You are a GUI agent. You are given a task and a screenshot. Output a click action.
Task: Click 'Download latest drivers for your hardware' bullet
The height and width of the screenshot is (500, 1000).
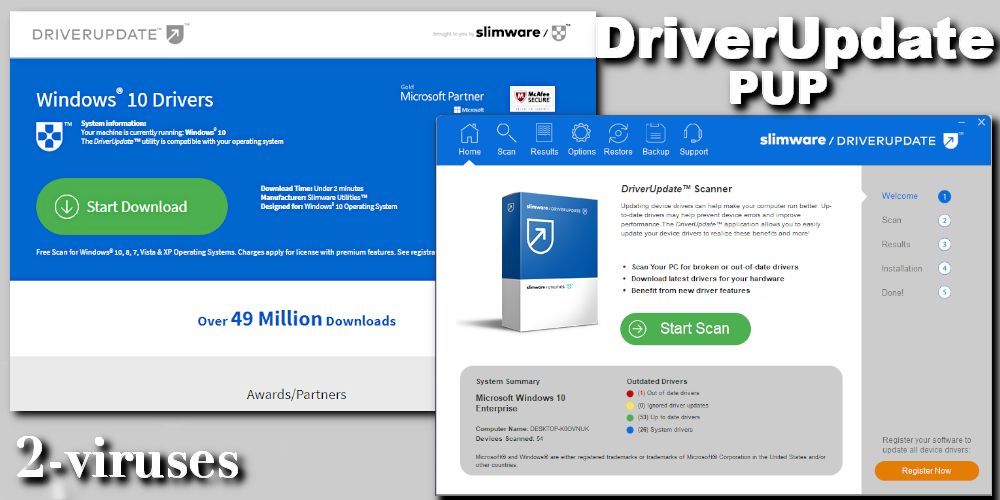pos(707,279)
